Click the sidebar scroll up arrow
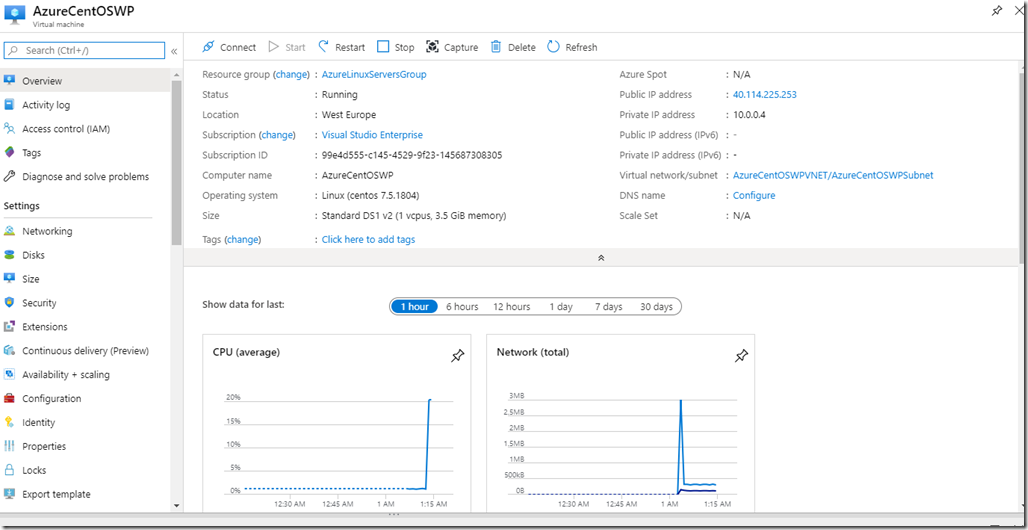1028x530 pixels. pyautogui.click(x=176, y=73)
